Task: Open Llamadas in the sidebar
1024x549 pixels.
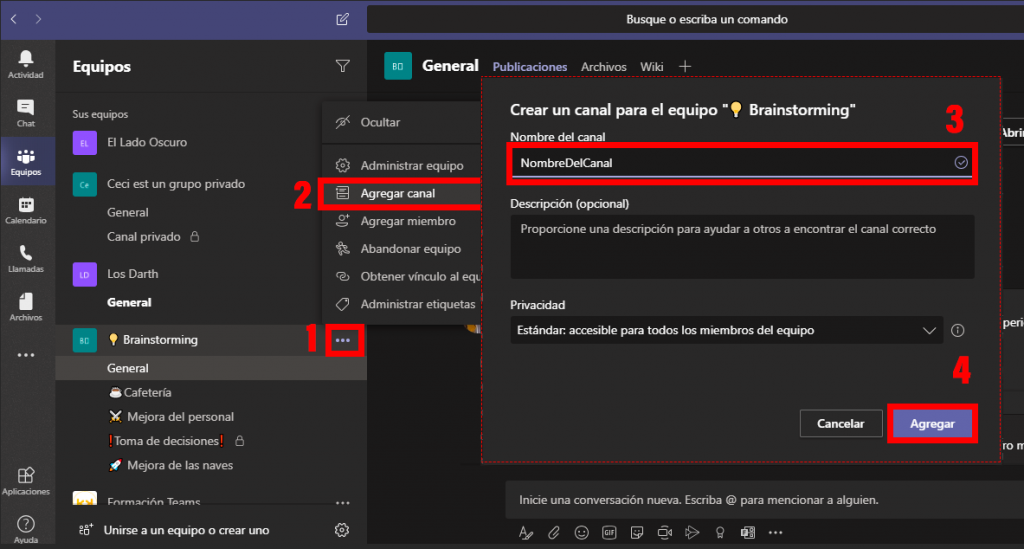Action: [25, 258]
